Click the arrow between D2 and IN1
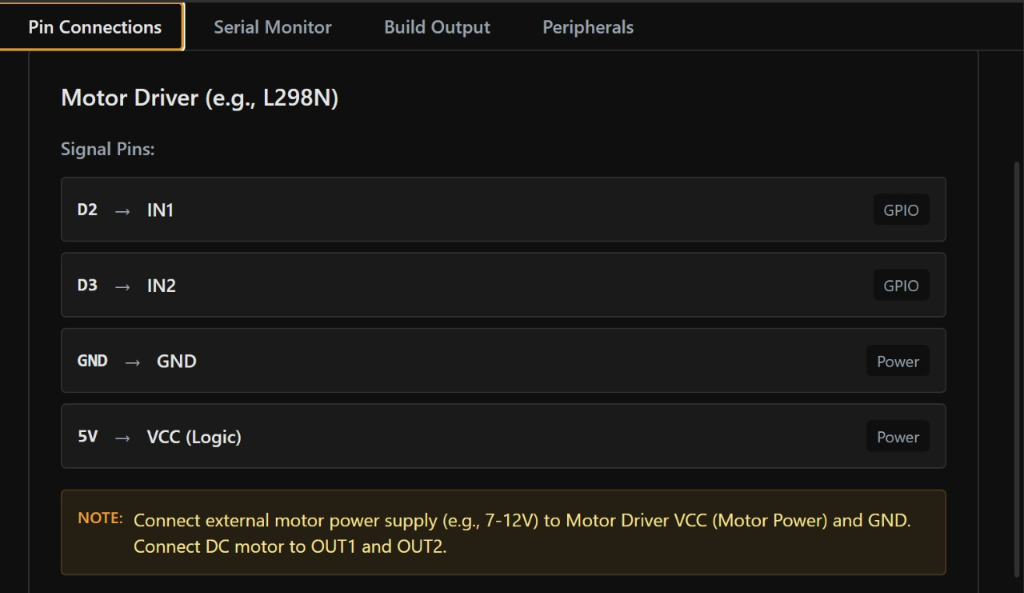The width and height of the screenshot is (1024, 593). click(122, 211)
